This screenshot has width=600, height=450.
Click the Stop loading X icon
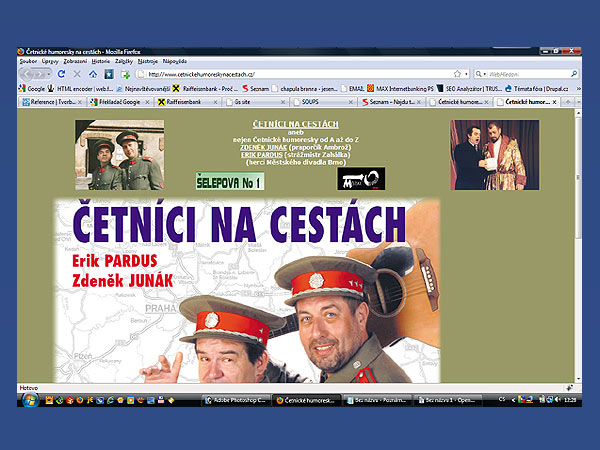[x=77, y=74]
